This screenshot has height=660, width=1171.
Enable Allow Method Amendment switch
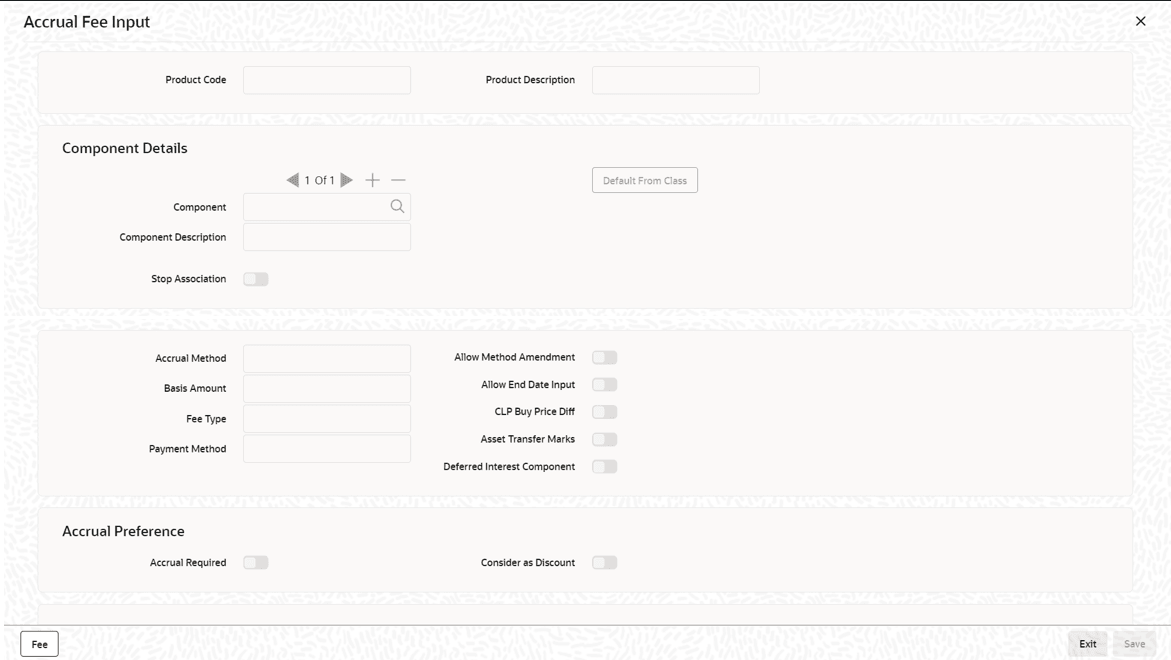605,358
